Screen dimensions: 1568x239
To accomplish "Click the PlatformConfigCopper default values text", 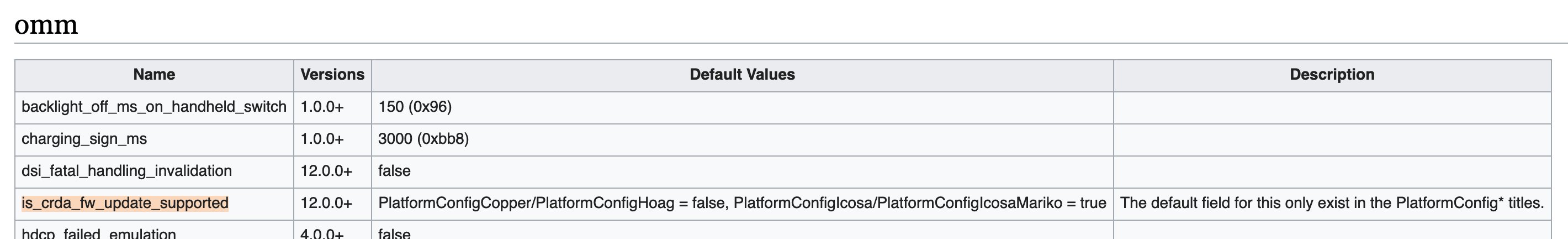I will (742, 203).
